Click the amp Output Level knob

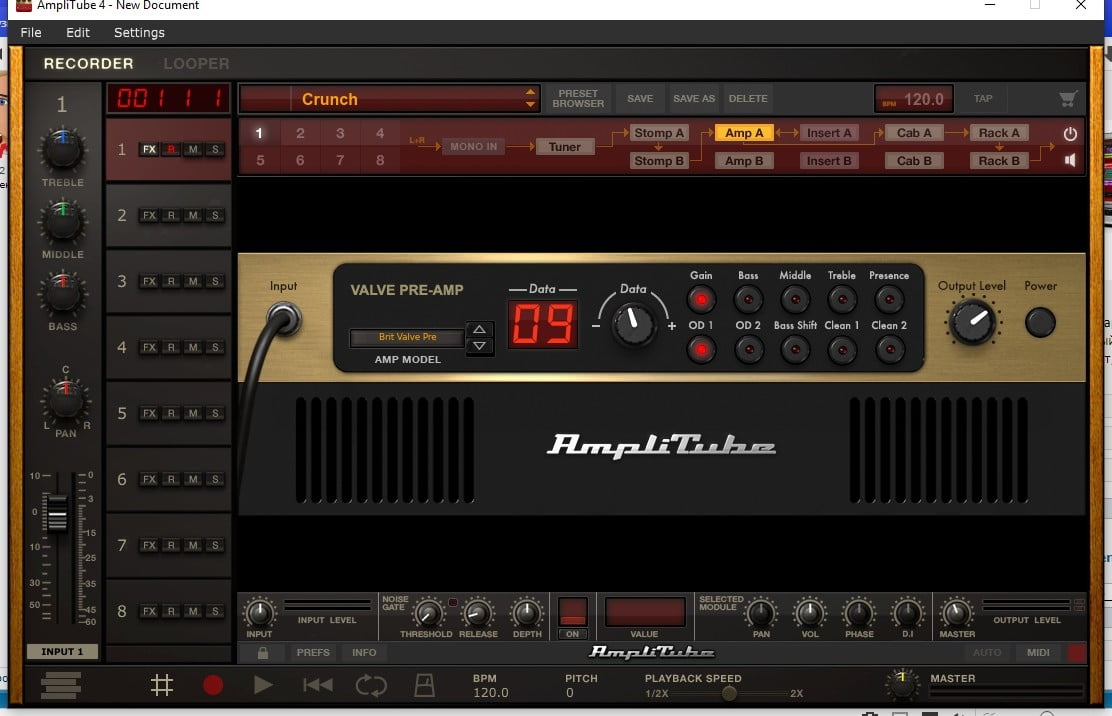972,321
